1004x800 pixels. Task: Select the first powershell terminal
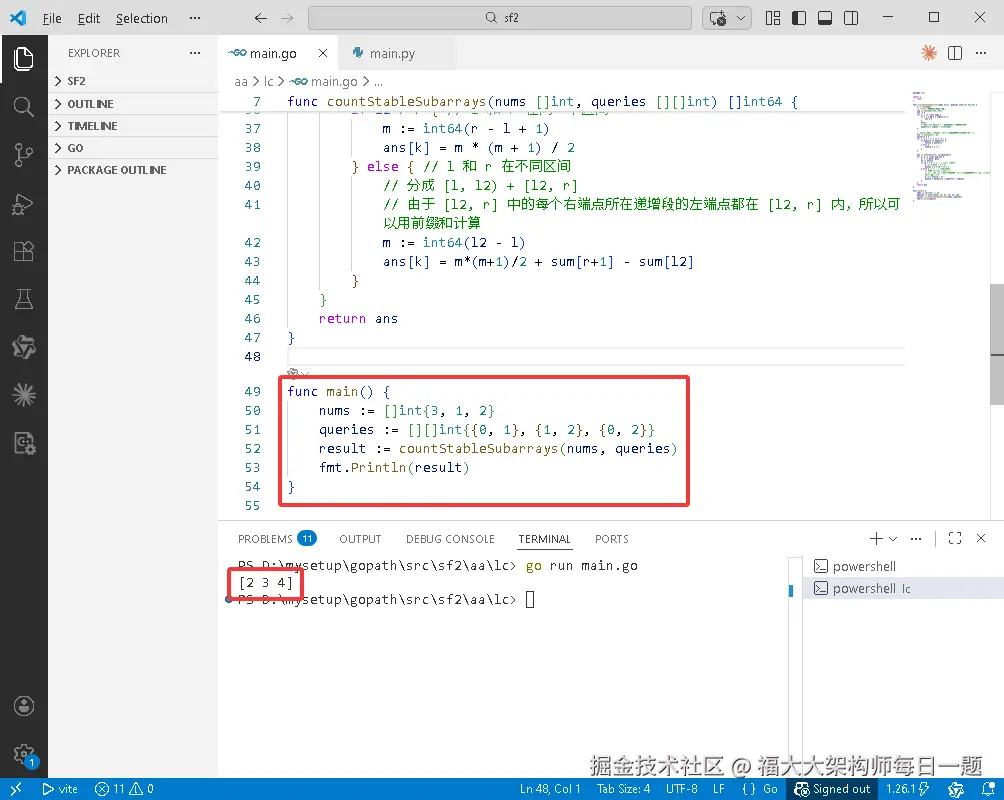(903, 566)
